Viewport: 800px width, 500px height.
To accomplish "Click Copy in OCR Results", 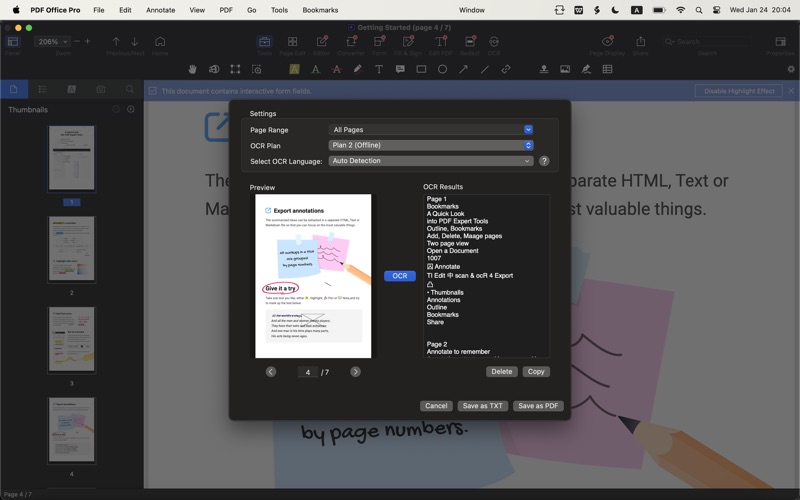I will 536,371.
